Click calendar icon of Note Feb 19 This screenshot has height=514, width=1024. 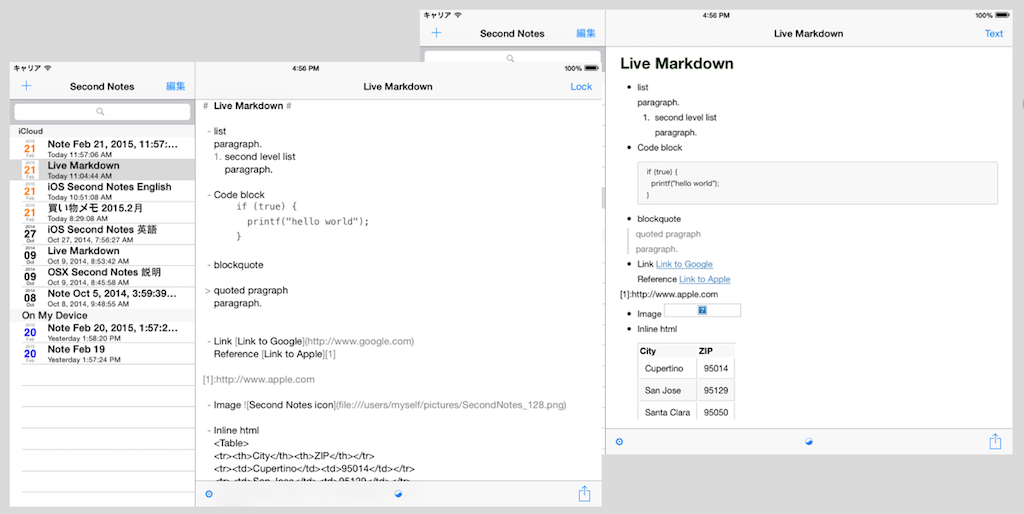30,353
